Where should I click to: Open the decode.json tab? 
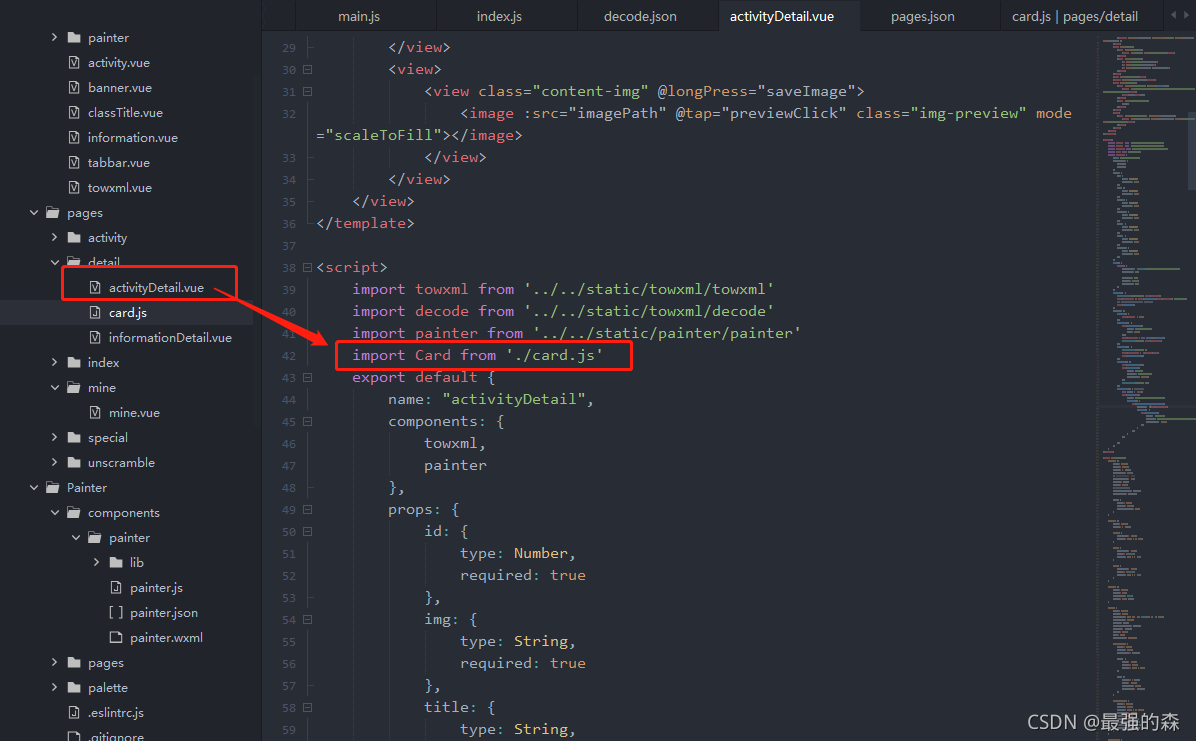[x=640, y=16]
